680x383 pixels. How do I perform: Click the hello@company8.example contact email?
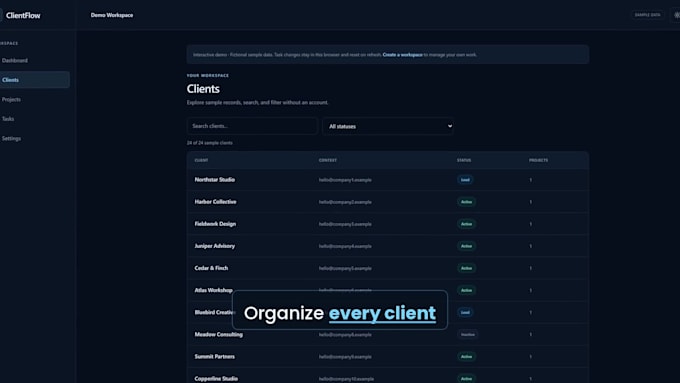pyautogui.click(x=345, y=335)
